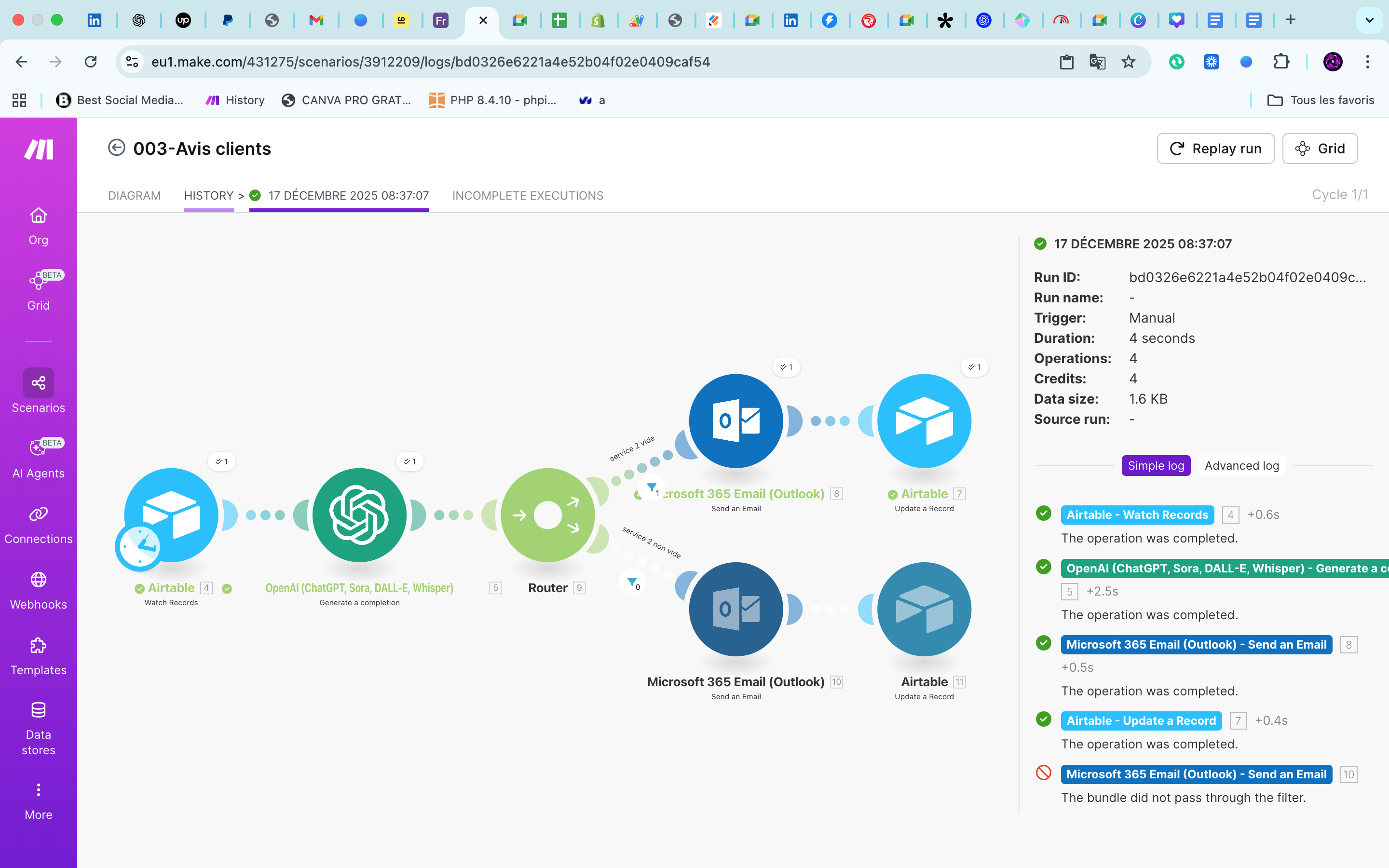Bookmark this page with star icon
The image size is (1389, 868).
(1128, 62)
